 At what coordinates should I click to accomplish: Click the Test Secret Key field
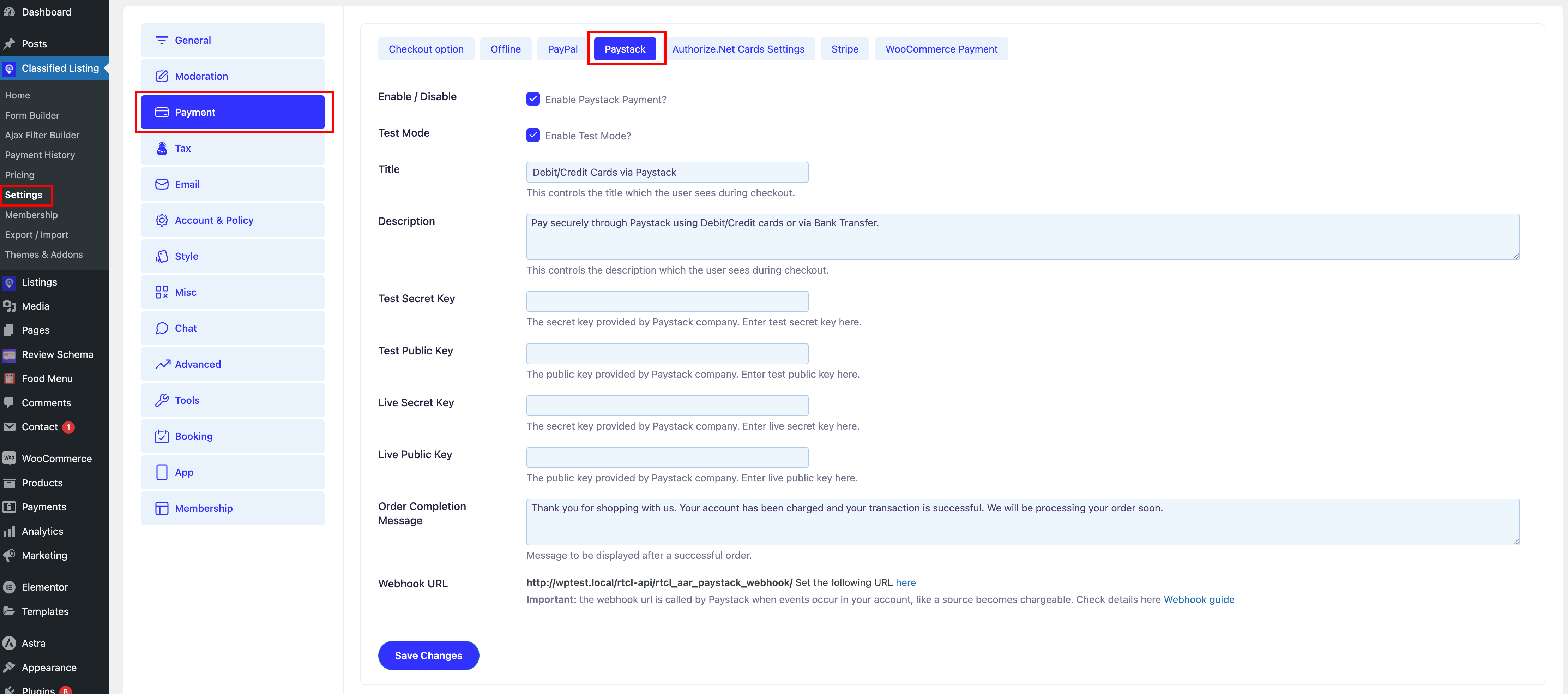[x=667, y=301]
